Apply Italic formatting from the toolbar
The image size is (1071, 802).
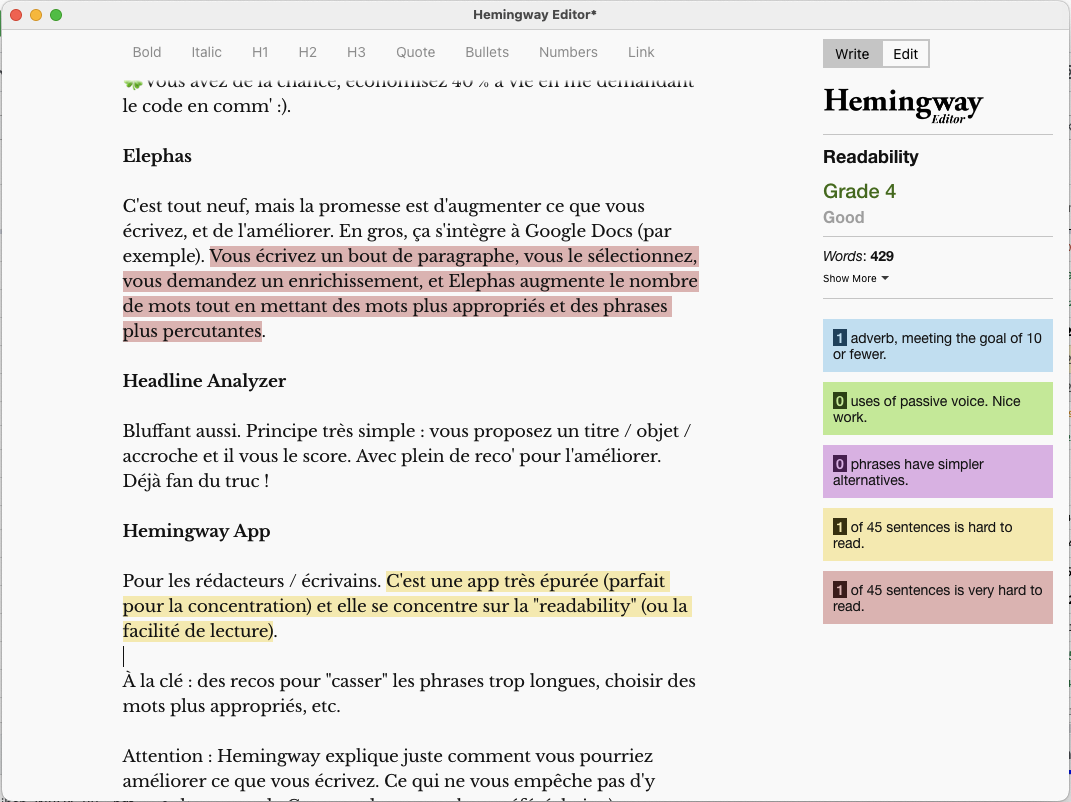point(206,52)
